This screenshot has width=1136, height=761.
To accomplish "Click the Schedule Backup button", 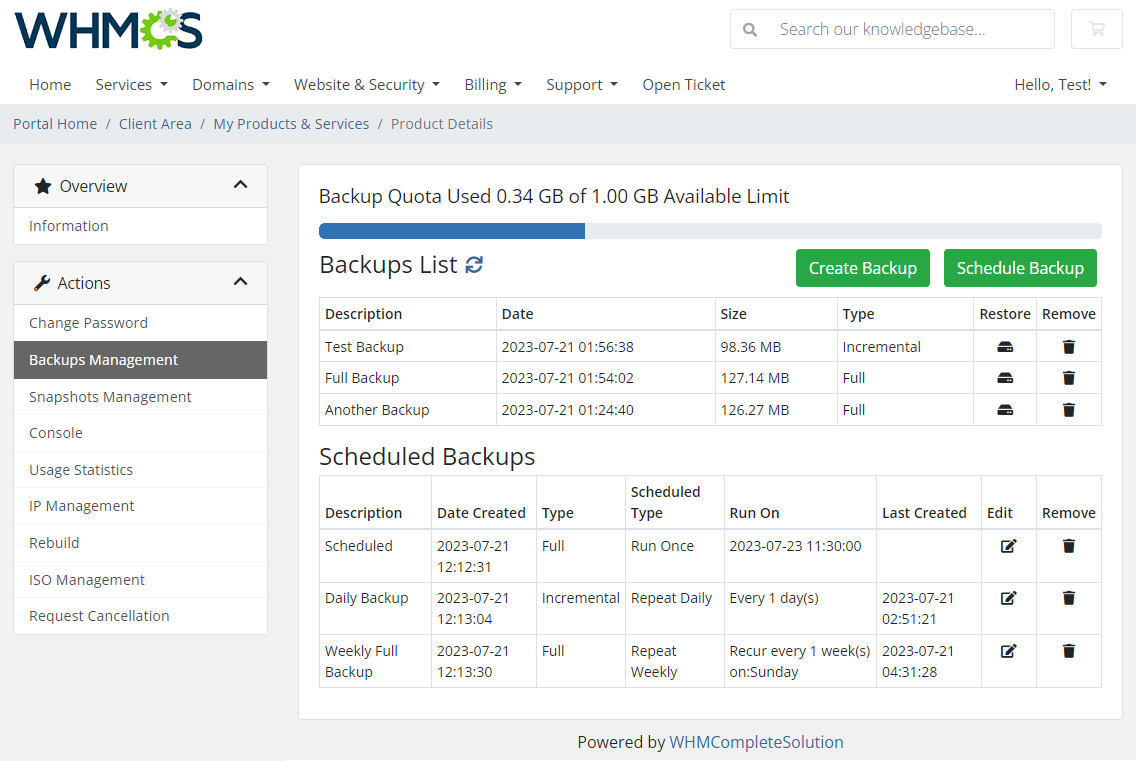I will [1020, 268].
